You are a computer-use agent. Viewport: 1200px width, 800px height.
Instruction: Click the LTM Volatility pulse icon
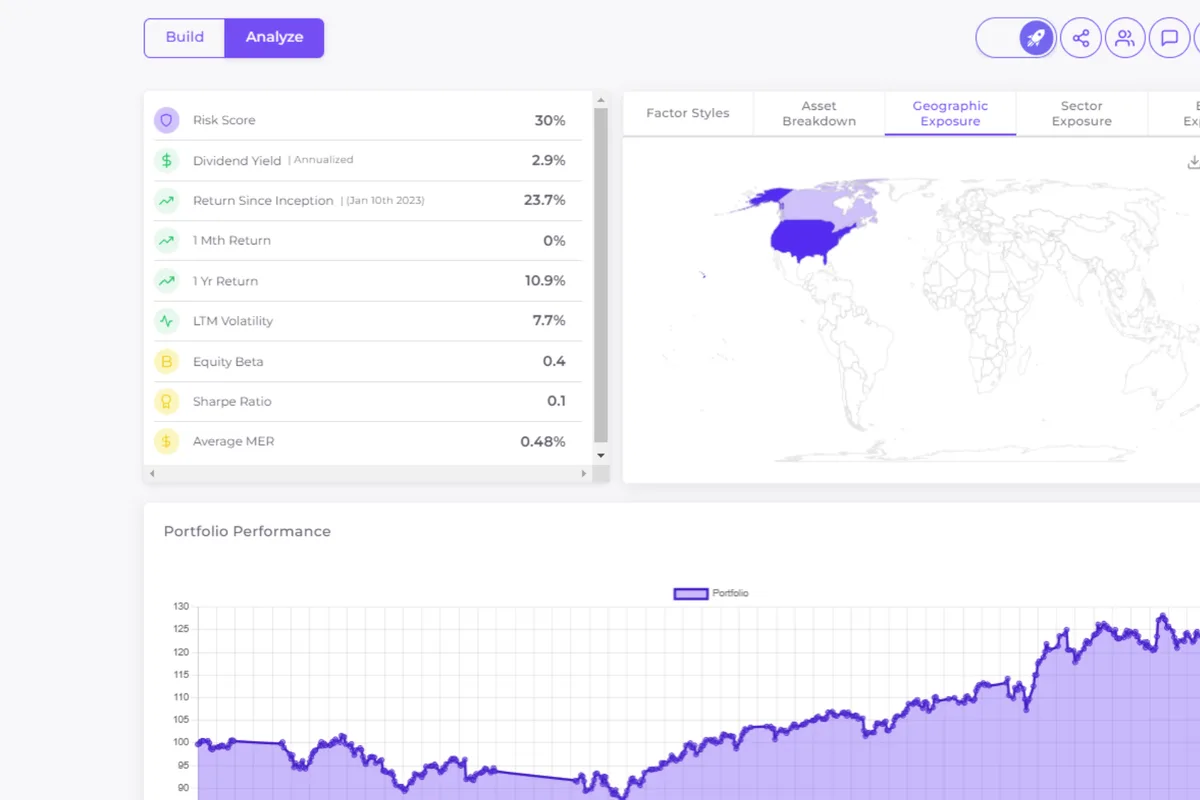pyautogui.click(x=166, y=321)
